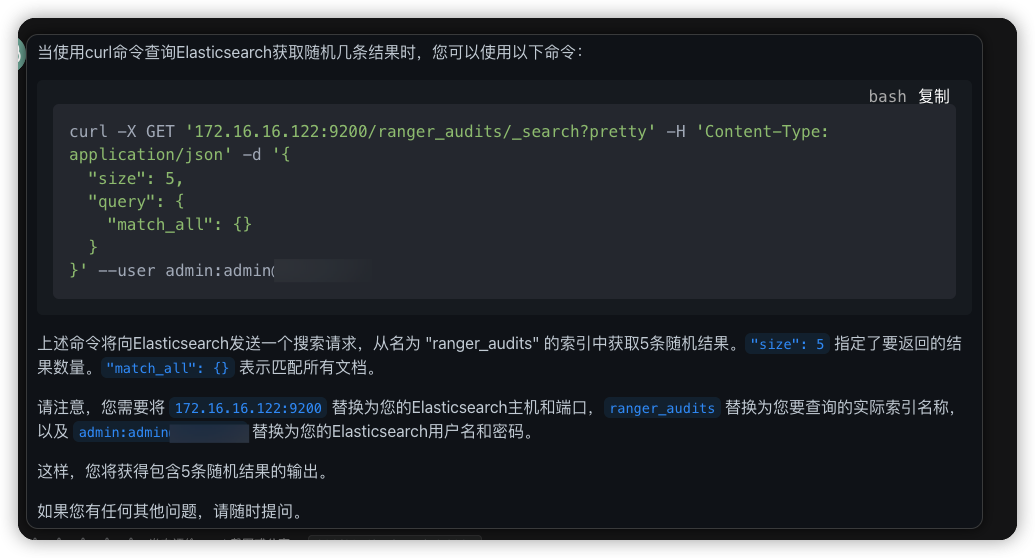
Task: Click the intro sentence mentioning curl命令
Action: tap(310, 52)
